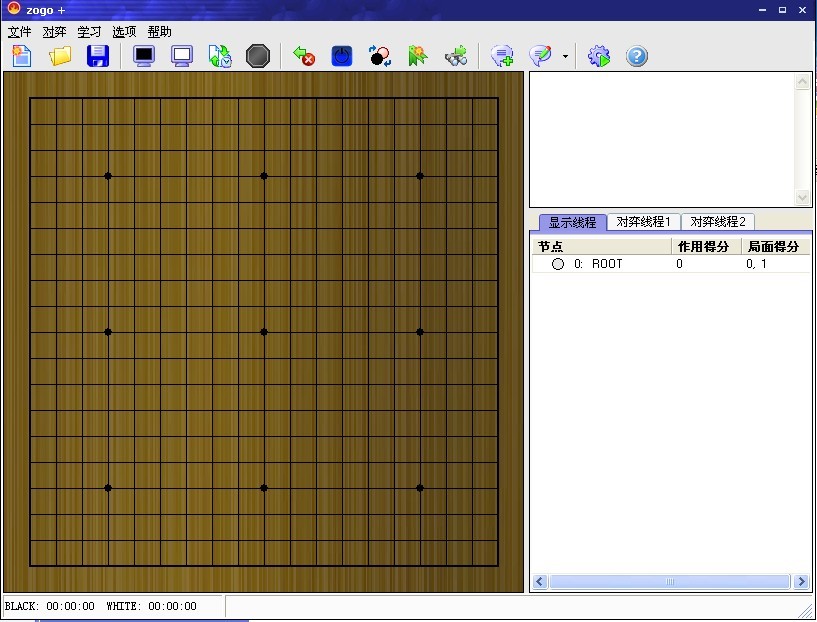Open the help question mark icon
This screenshot has height=622, width=817.
coord(637,56)
